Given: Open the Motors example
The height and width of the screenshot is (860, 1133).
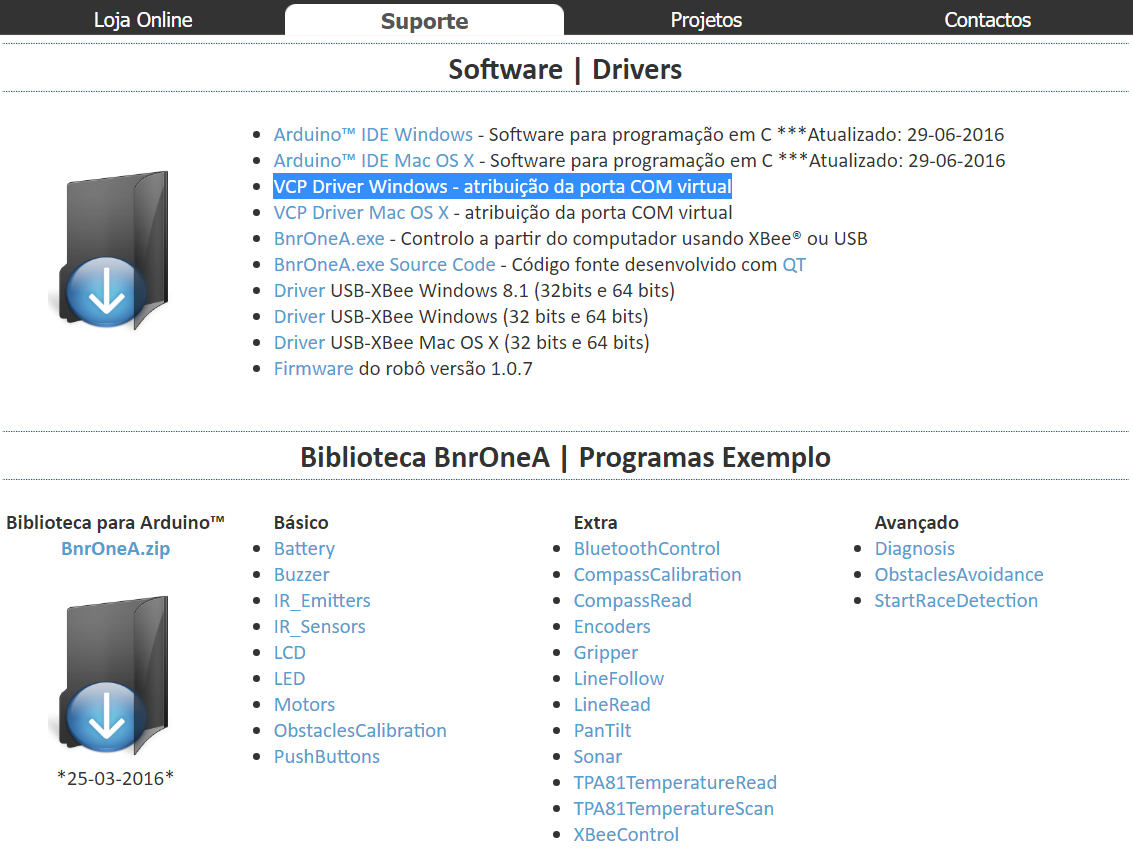Looking at the screenshot, I should click(304, 705).
